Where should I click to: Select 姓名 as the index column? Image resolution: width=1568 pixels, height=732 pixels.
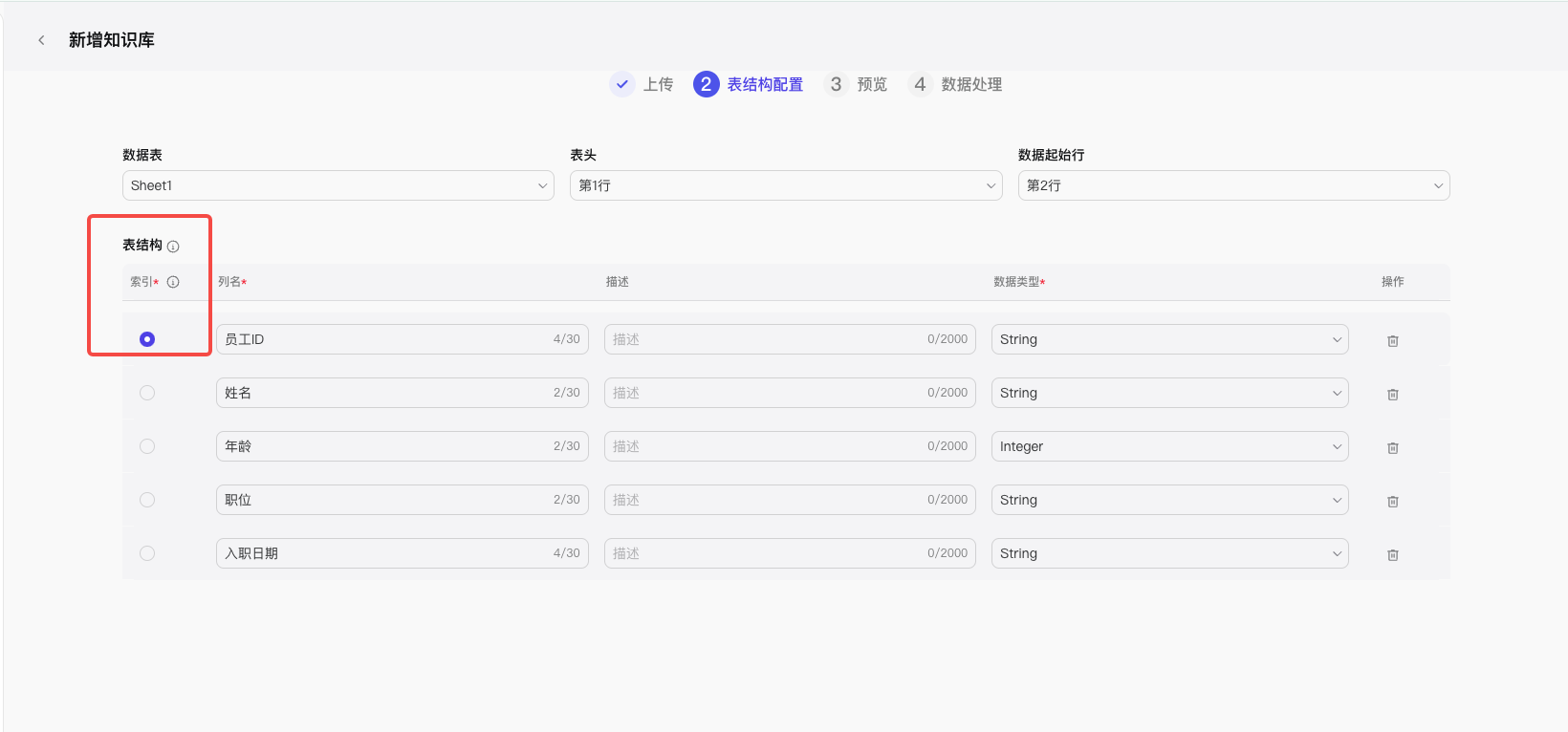point(147,393)
